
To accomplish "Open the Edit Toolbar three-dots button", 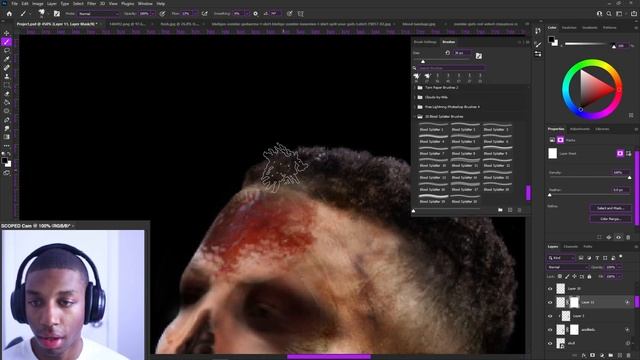I will tap(7, 146).
